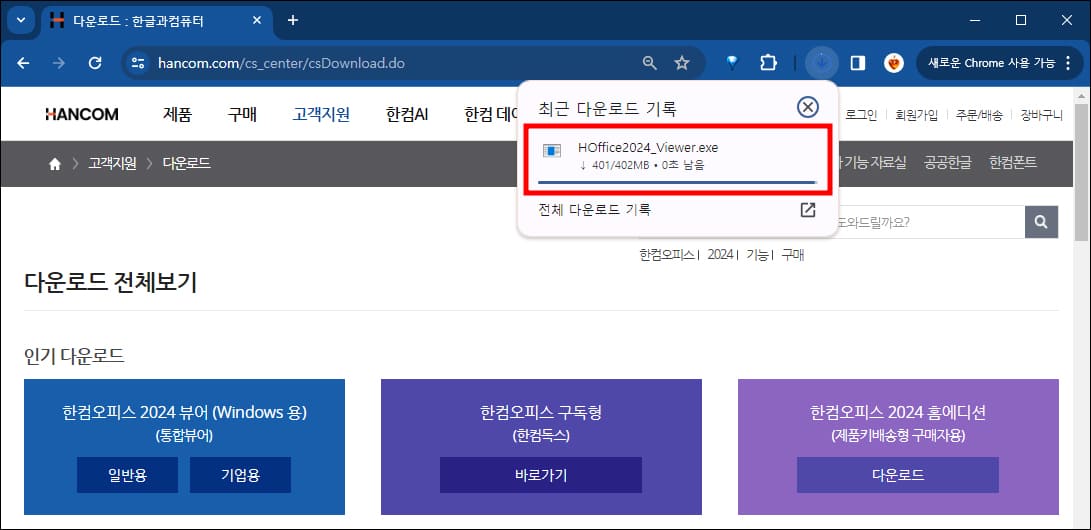
Task: Click the scrollbar up arrow
Action: coord(1082,95)
